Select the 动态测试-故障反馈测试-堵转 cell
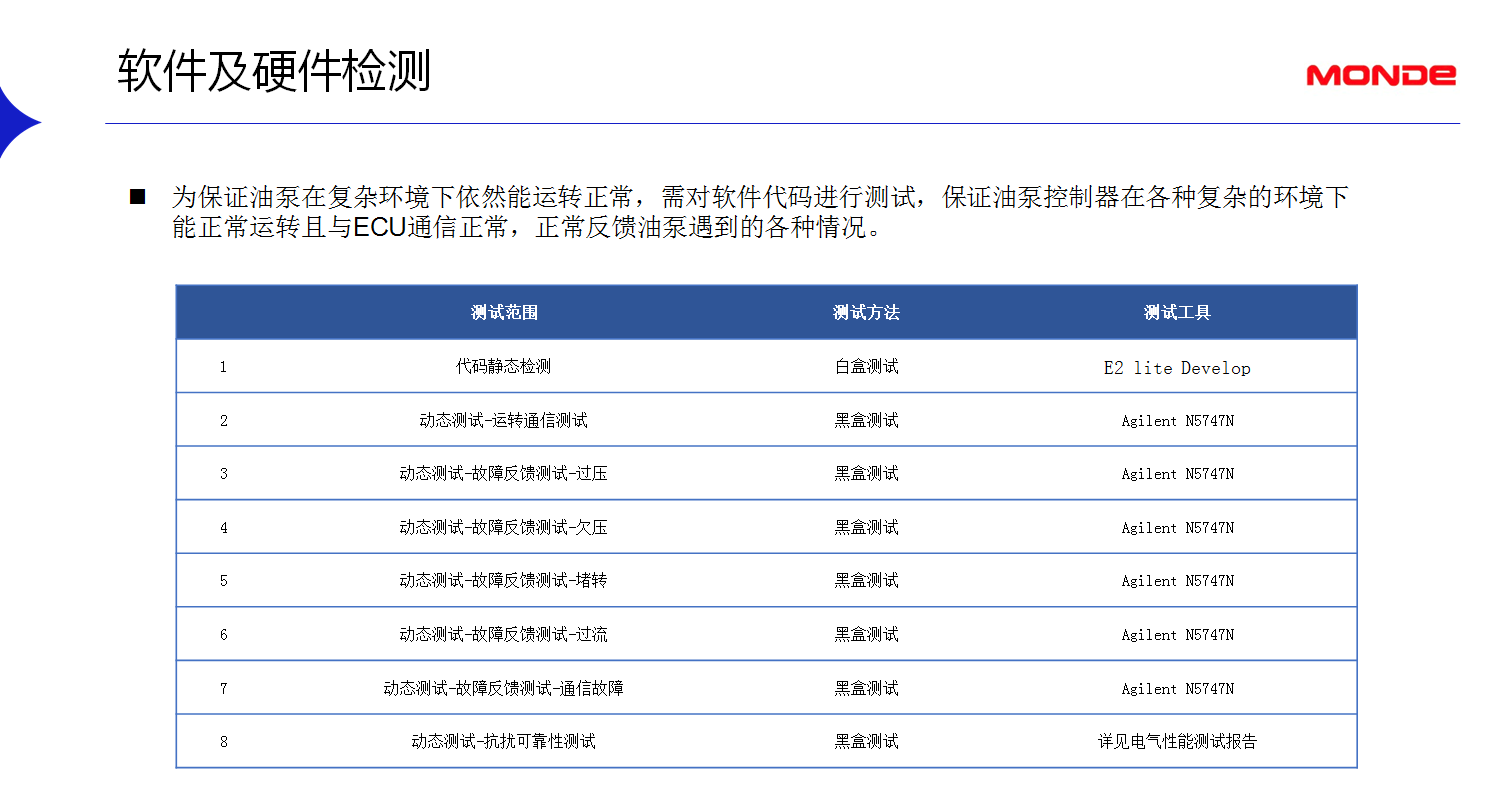The image size is (1506, 806). (x=504, y=581)
